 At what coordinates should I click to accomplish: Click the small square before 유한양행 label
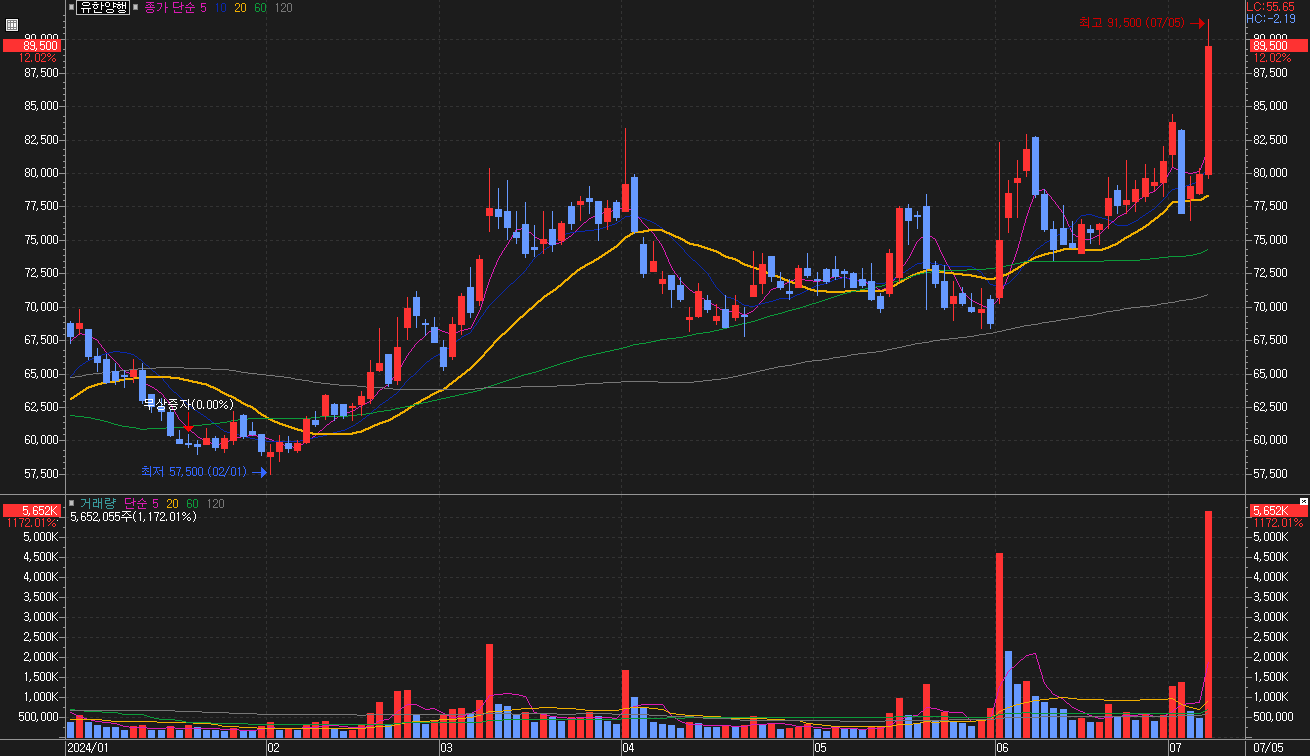click(x=71, y=7)
